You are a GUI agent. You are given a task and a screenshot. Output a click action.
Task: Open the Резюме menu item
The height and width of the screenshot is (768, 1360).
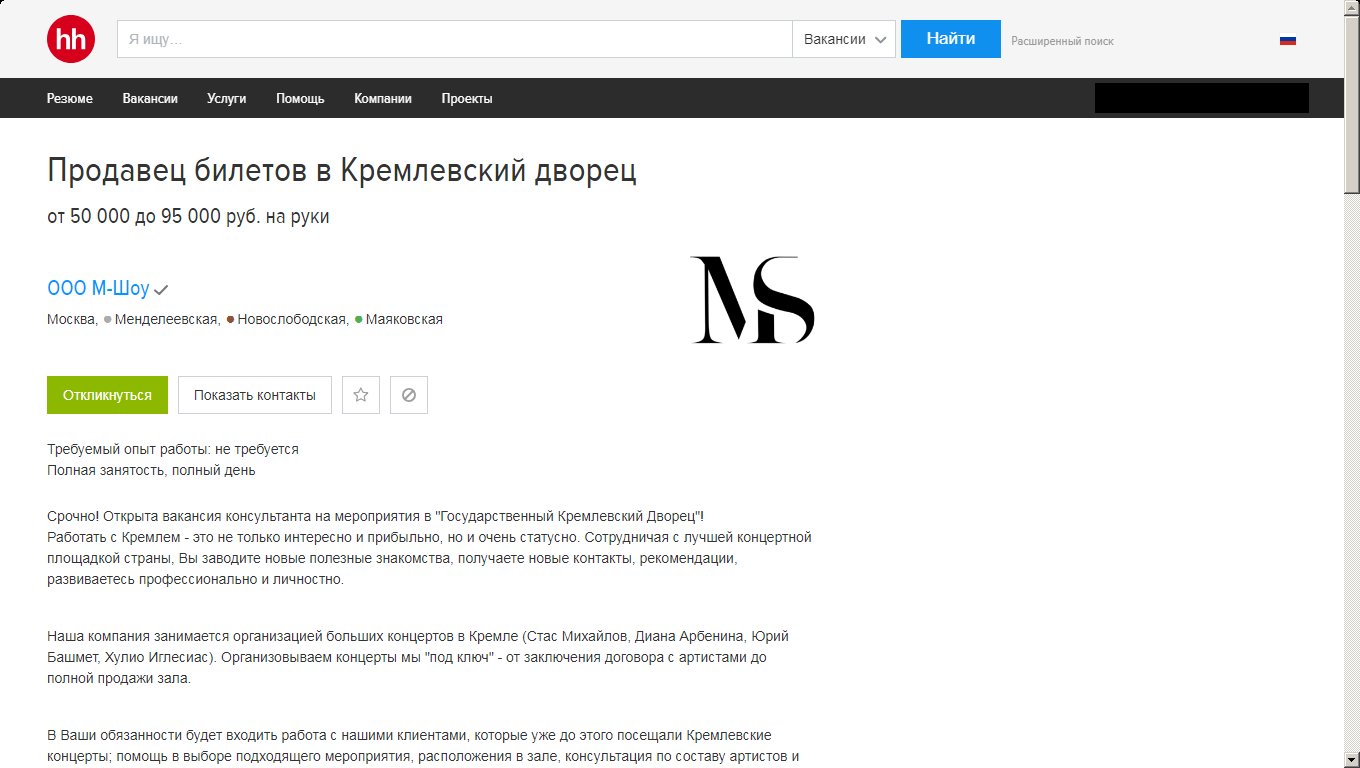(70, 98)
